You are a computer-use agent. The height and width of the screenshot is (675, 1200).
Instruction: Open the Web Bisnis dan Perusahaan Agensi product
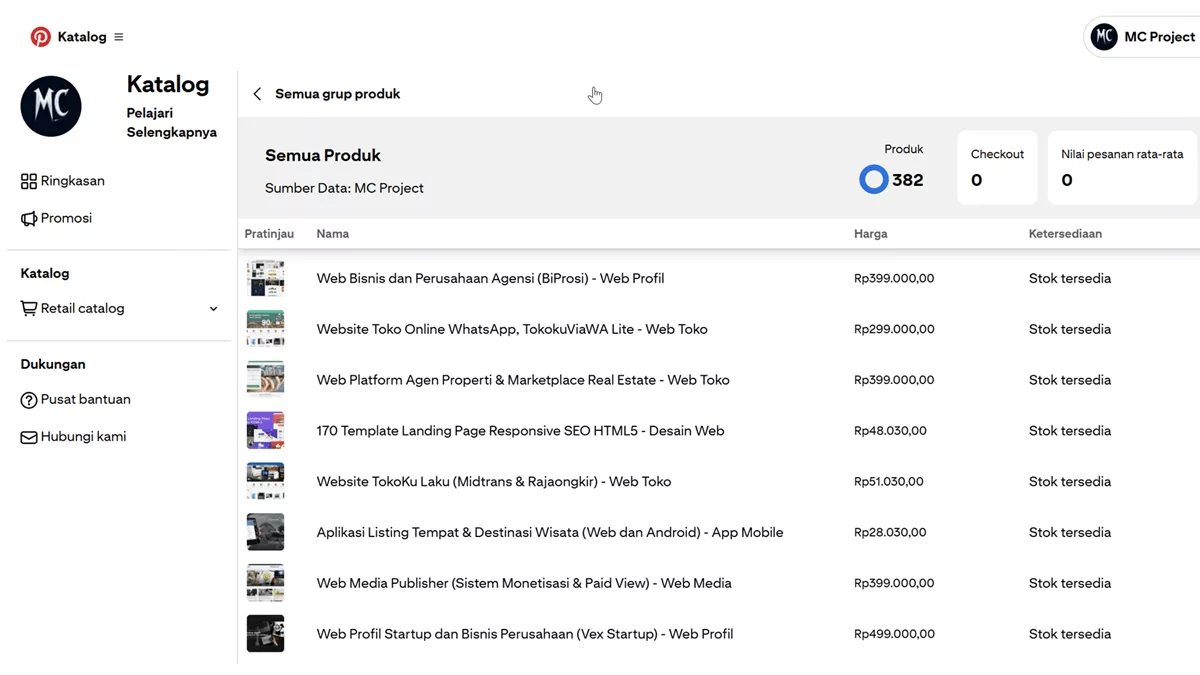tap(490, 278)
